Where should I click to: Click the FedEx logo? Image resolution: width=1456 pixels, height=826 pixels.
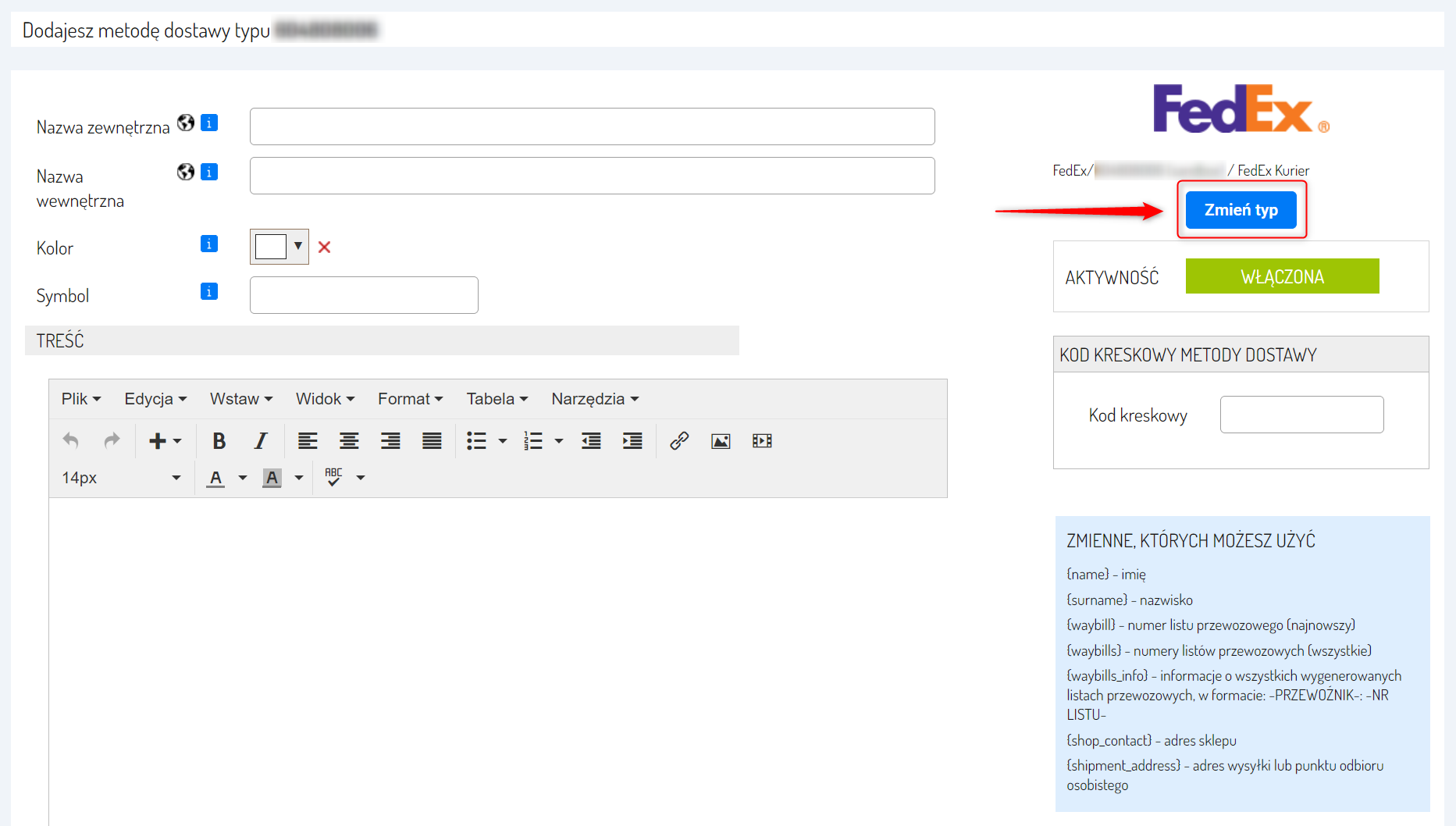(x=1241, y=109)
